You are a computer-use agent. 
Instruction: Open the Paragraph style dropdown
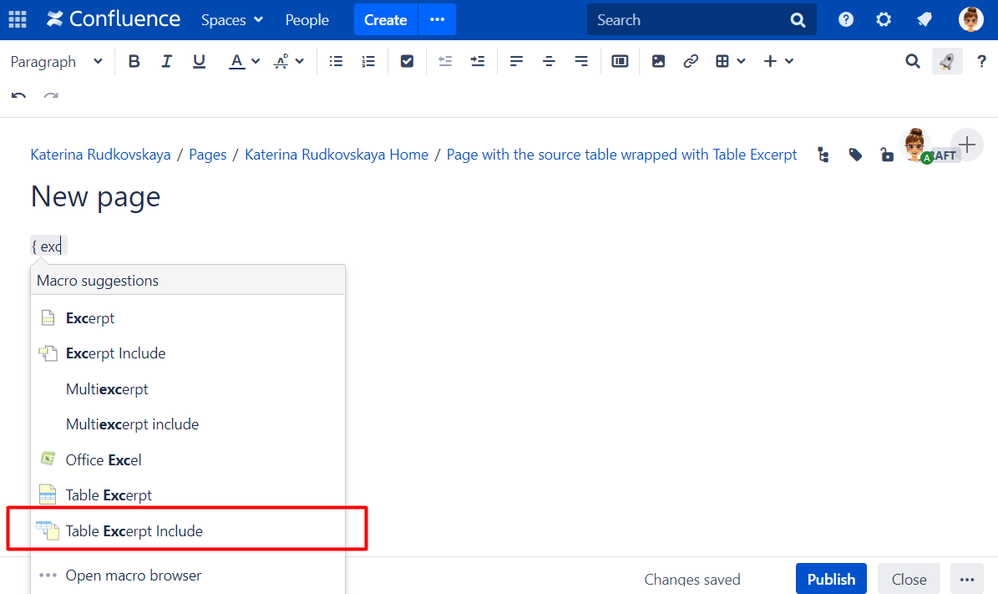[56, 61]
